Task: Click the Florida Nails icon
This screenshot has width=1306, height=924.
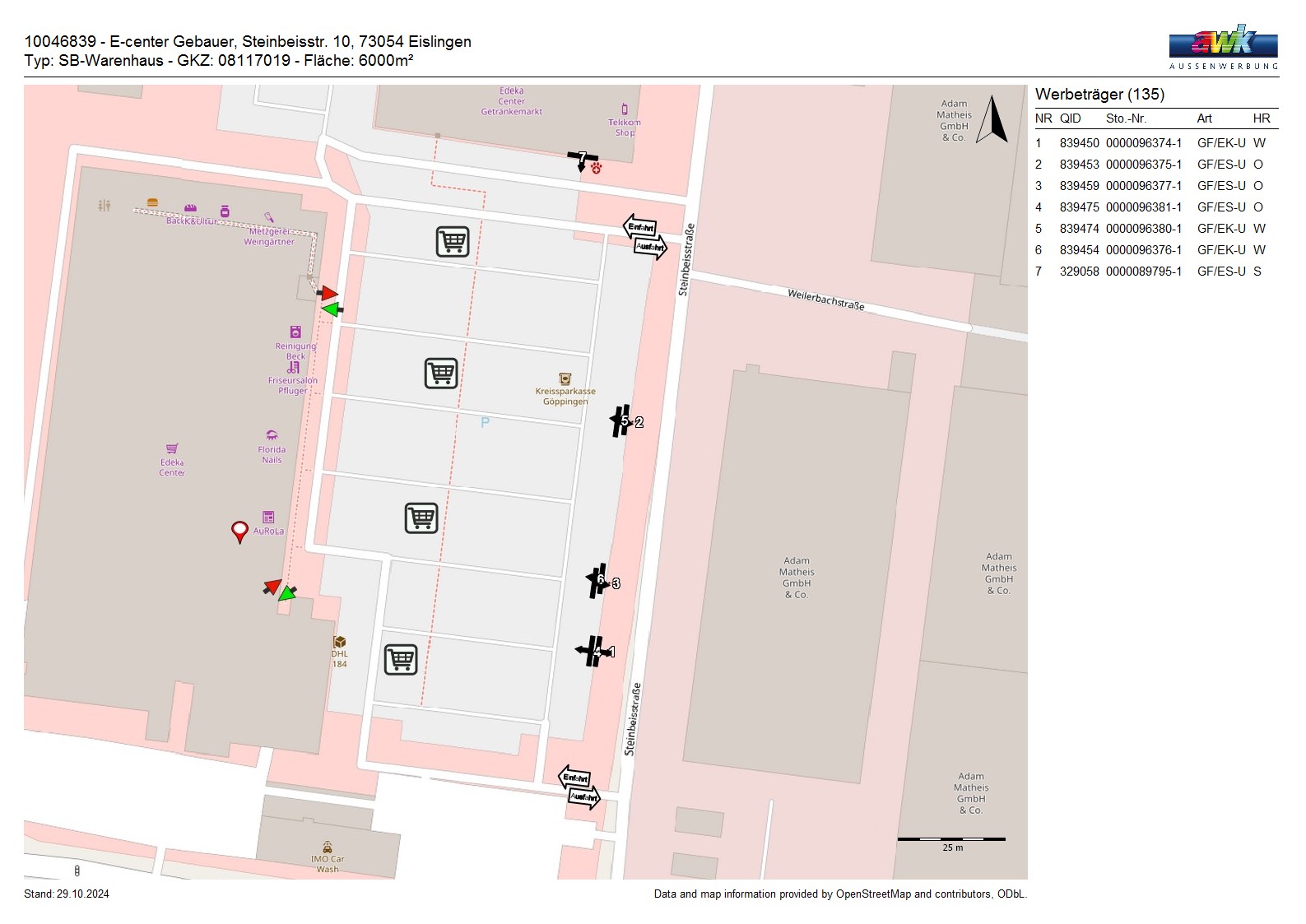Action: pyautogui.click(x=272, y=435)
